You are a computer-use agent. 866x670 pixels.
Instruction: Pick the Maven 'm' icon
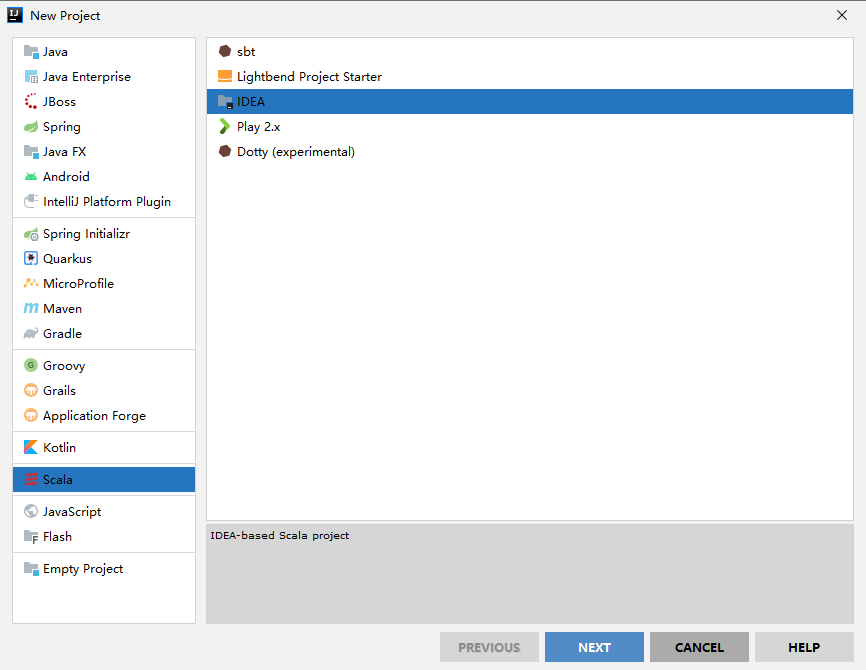tap(31, 308)
